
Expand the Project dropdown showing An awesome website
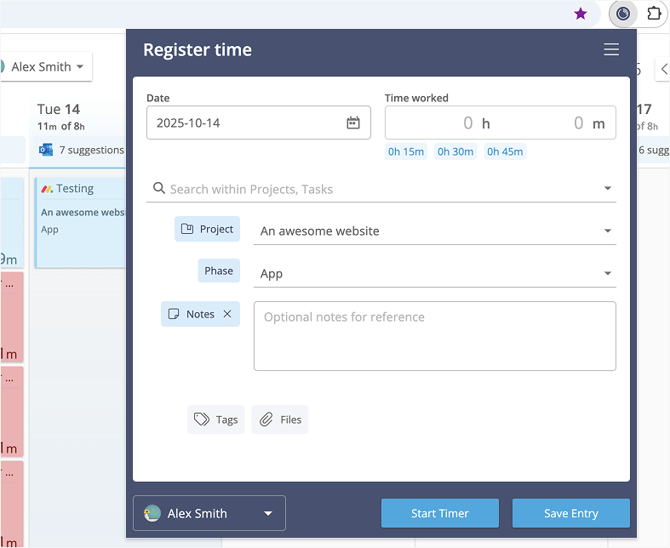[x=607, y=231]
